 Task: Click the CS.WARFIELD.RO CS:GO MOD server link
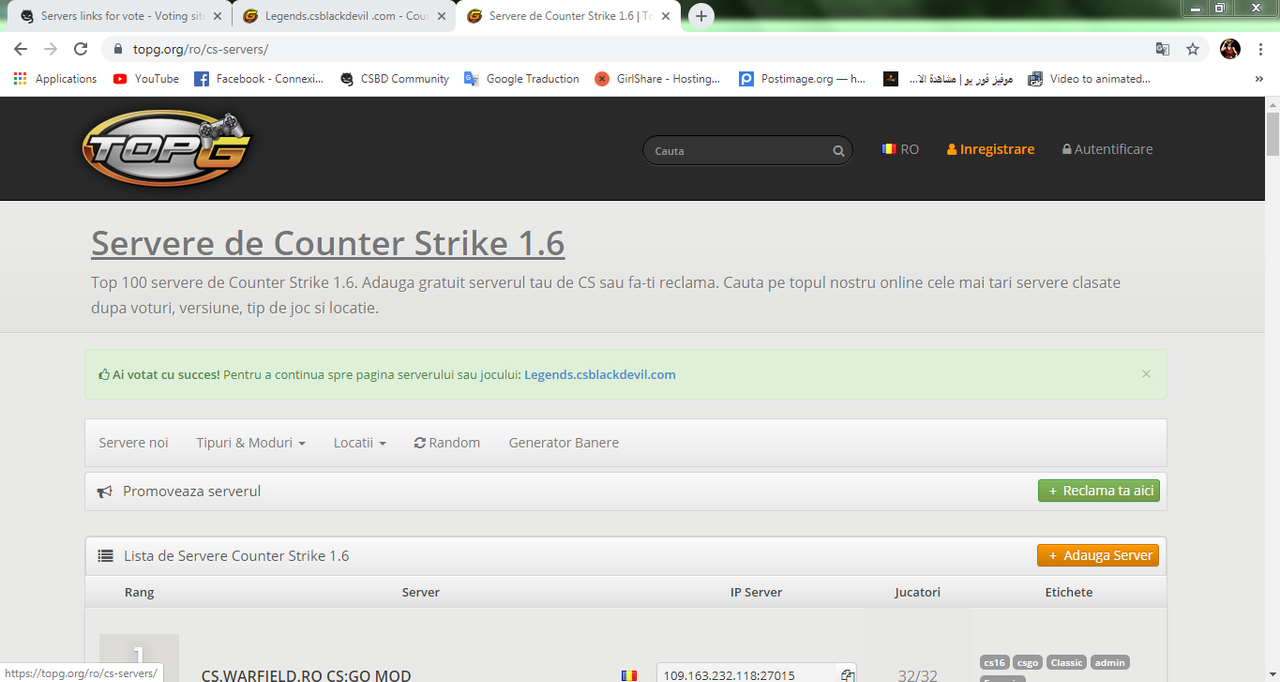(306, 675)
